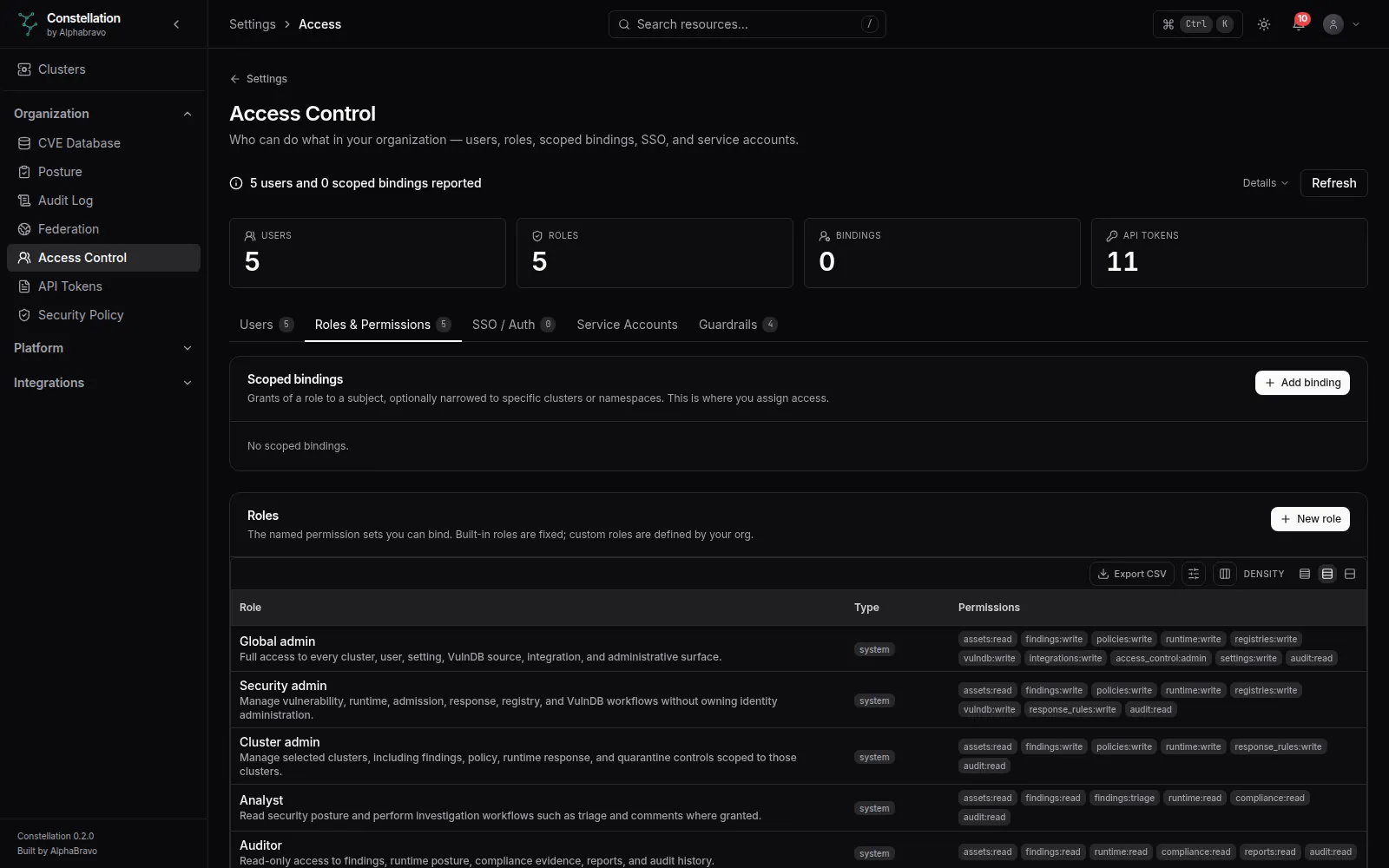This screenshot has width=1389, height=868.
Task: Expand the Integrations sidebar section
Action: pyautogui.click(x=103, y=383)
